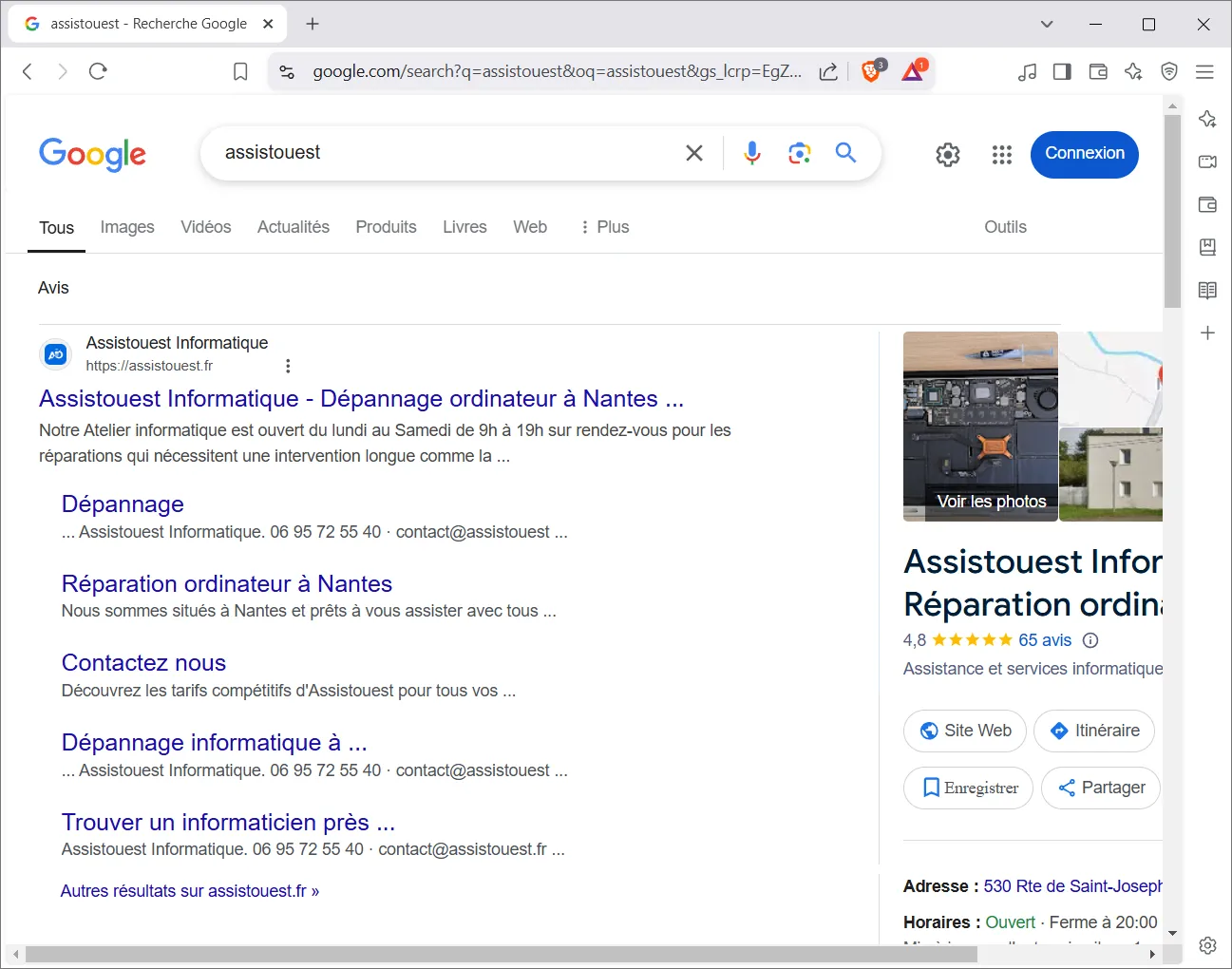1232x969 pixels.
Task: Open Brave Rewards triangle icon
Action: (914, 70)
